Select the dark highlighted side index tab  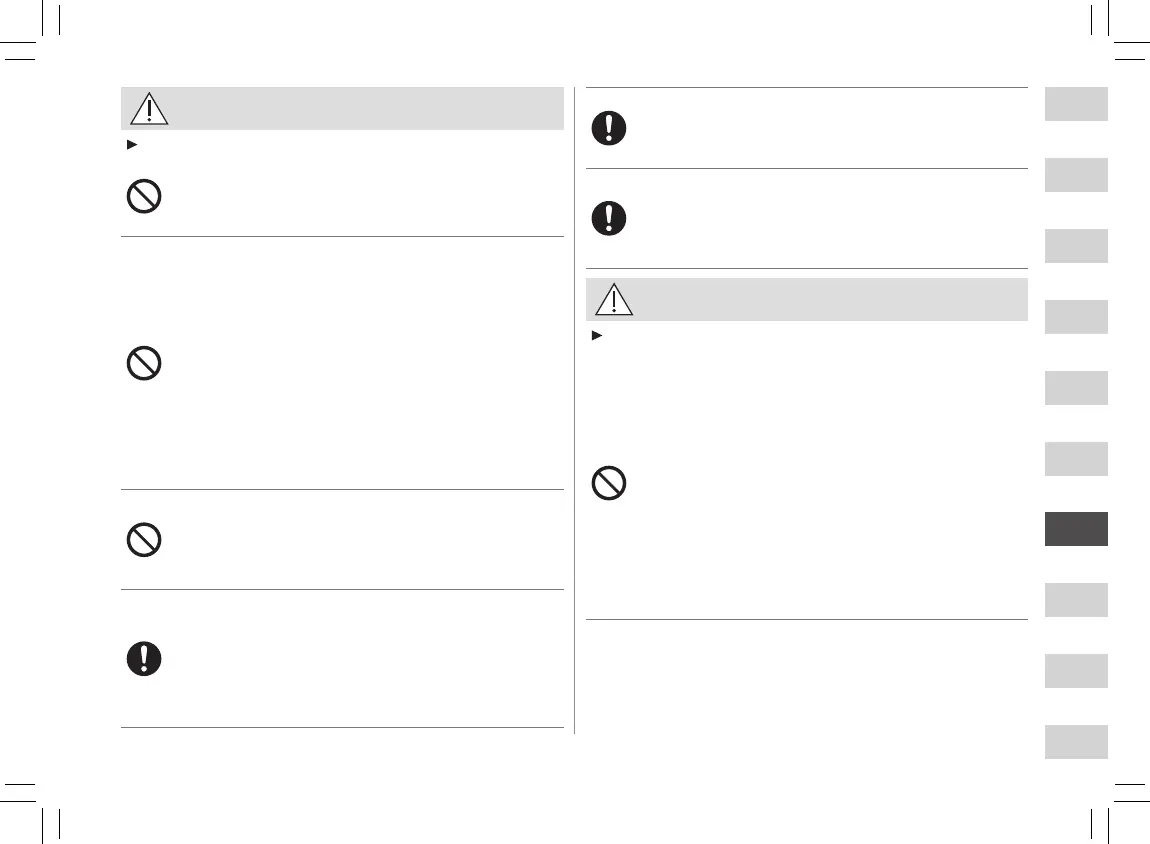click(1076, 529)
